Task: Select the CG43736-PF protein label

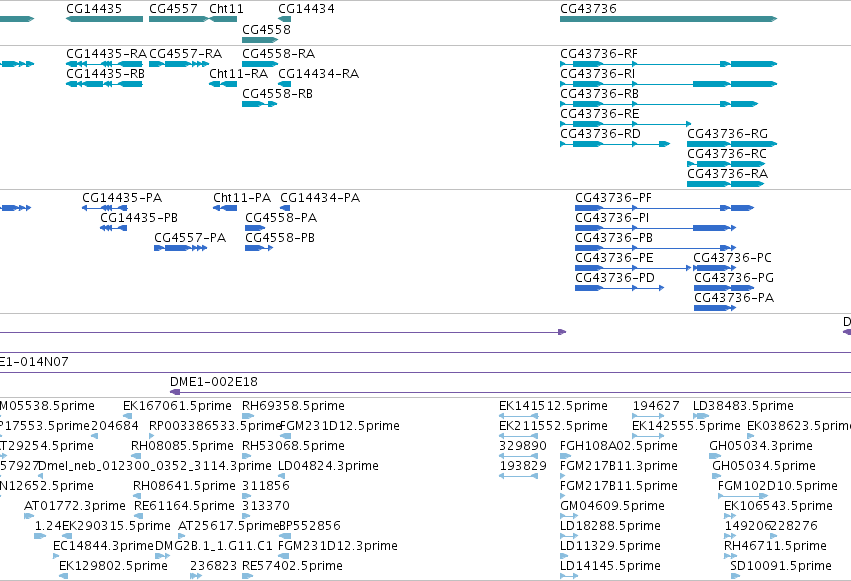Action: pos(613,198)
